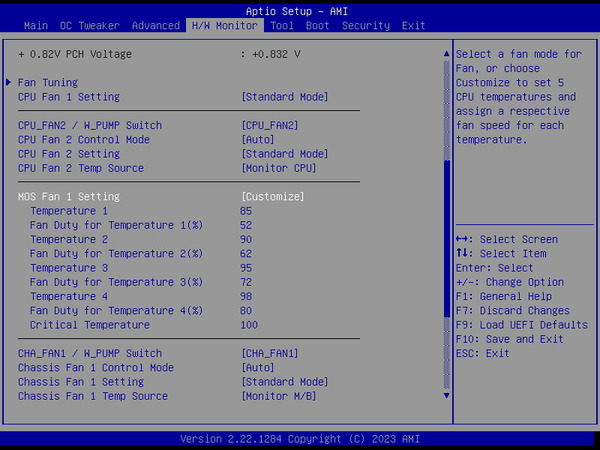Select the CPU Fan 1 Setting label
The height and width of the screenshot is (450, 600).
coord(69,97)
